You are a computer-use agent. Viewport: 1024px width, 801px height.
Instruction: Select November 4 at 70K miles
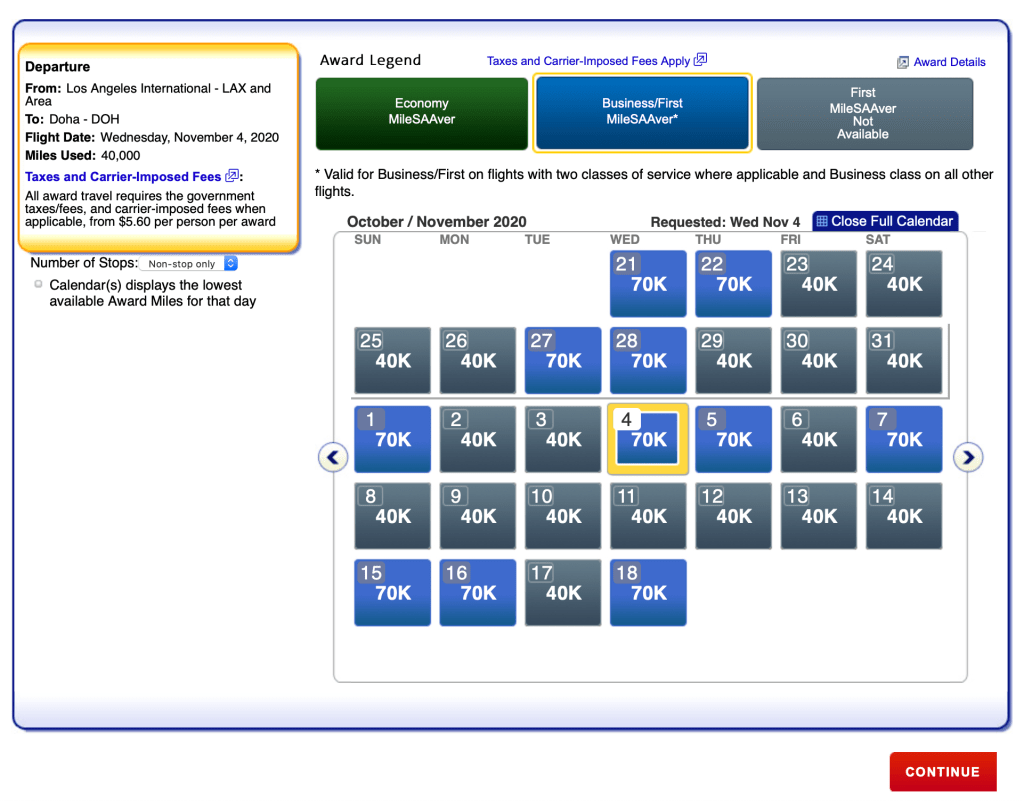pyautogui.click(x=648, y=439)
